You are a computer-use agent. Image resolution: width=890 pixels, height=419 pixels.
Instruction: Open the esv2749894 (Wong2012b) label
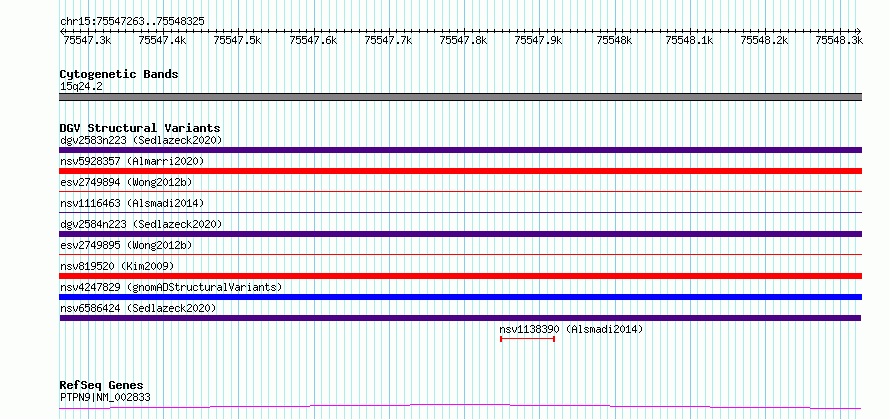tap(126, 182)
